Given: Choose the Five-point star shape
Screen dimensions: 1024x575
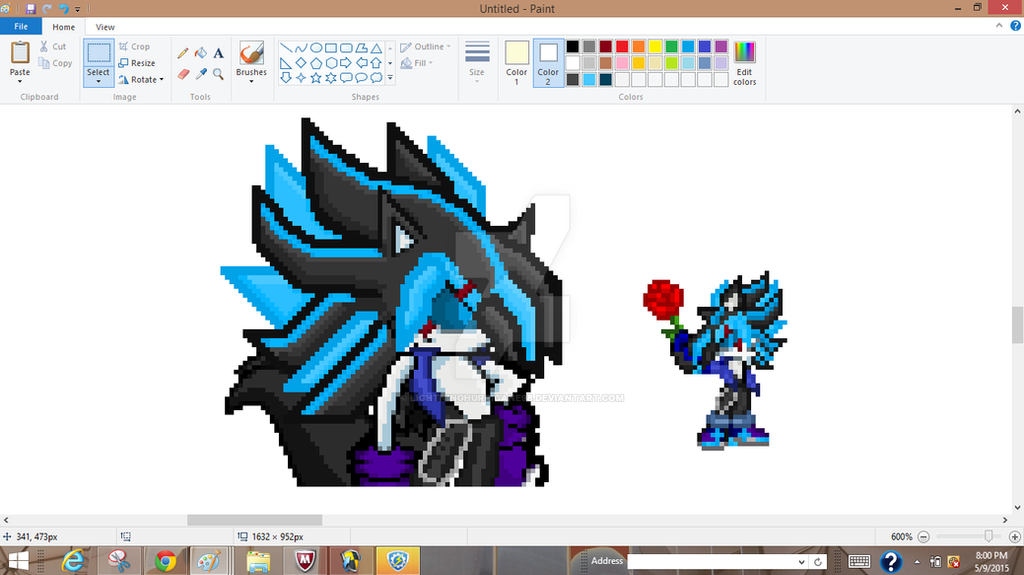Looking at the screenshot, I should (315, 78).
